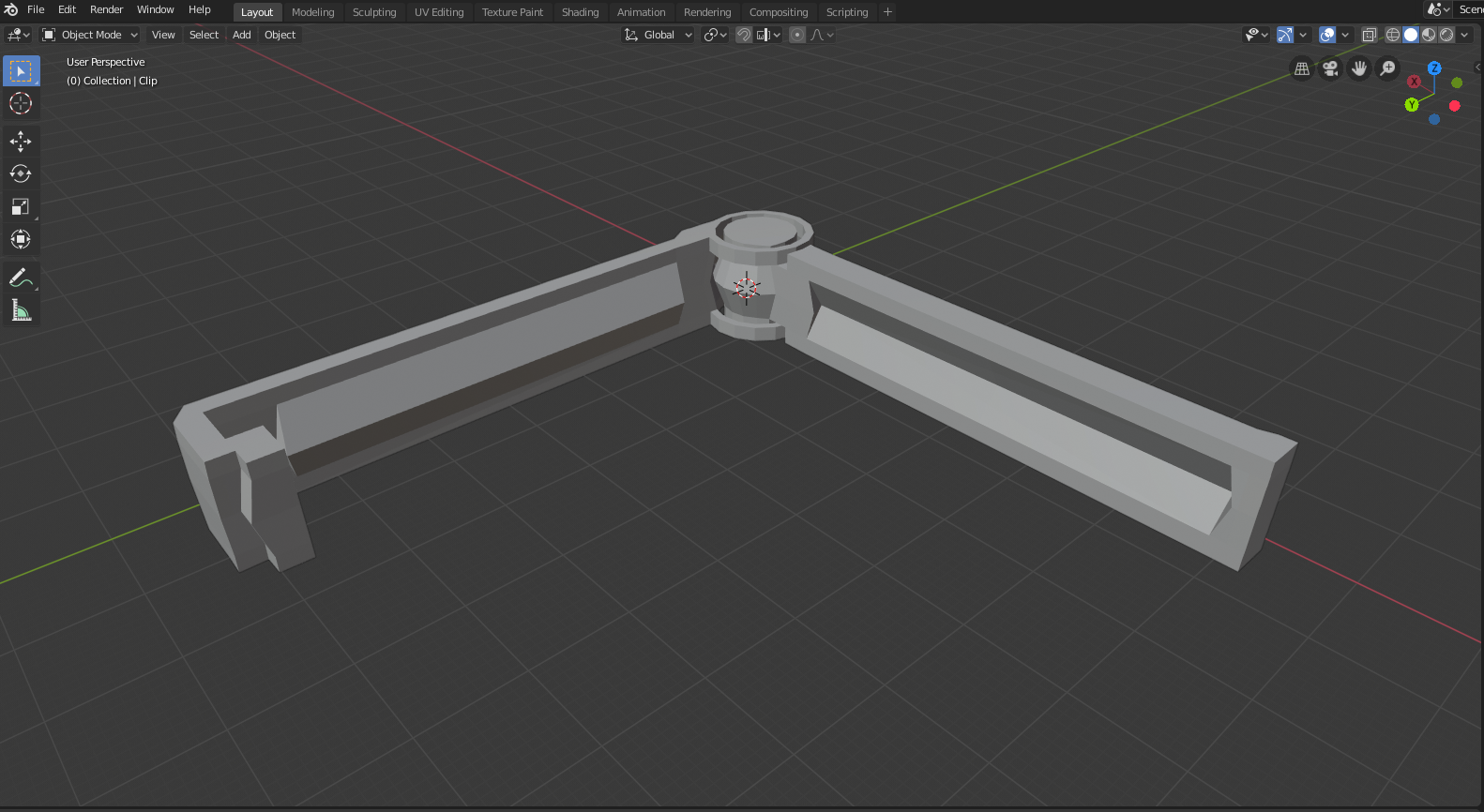Choose the Scale tool
This screenshot has height=812, width=1484.
click(21, 206)
